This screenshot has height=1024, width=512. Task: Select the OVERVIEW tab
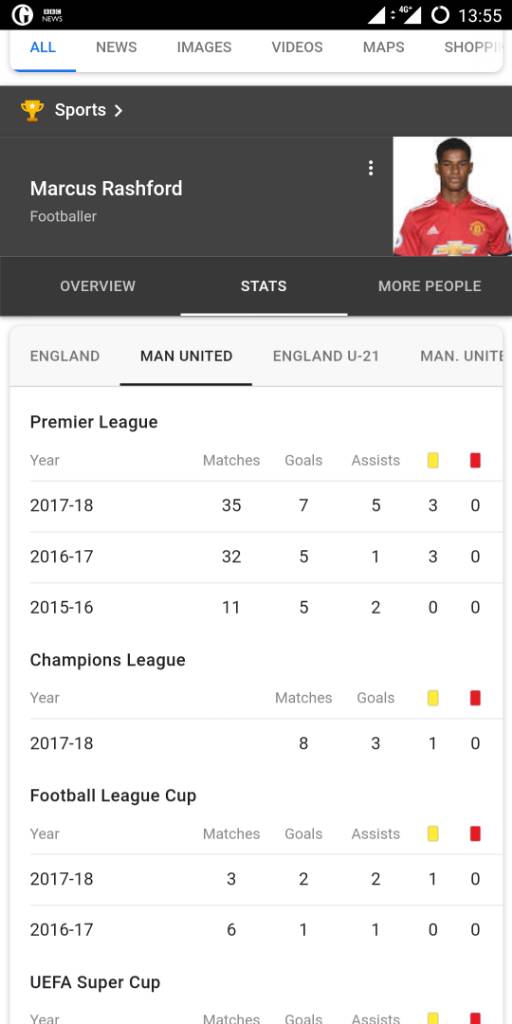98,286
